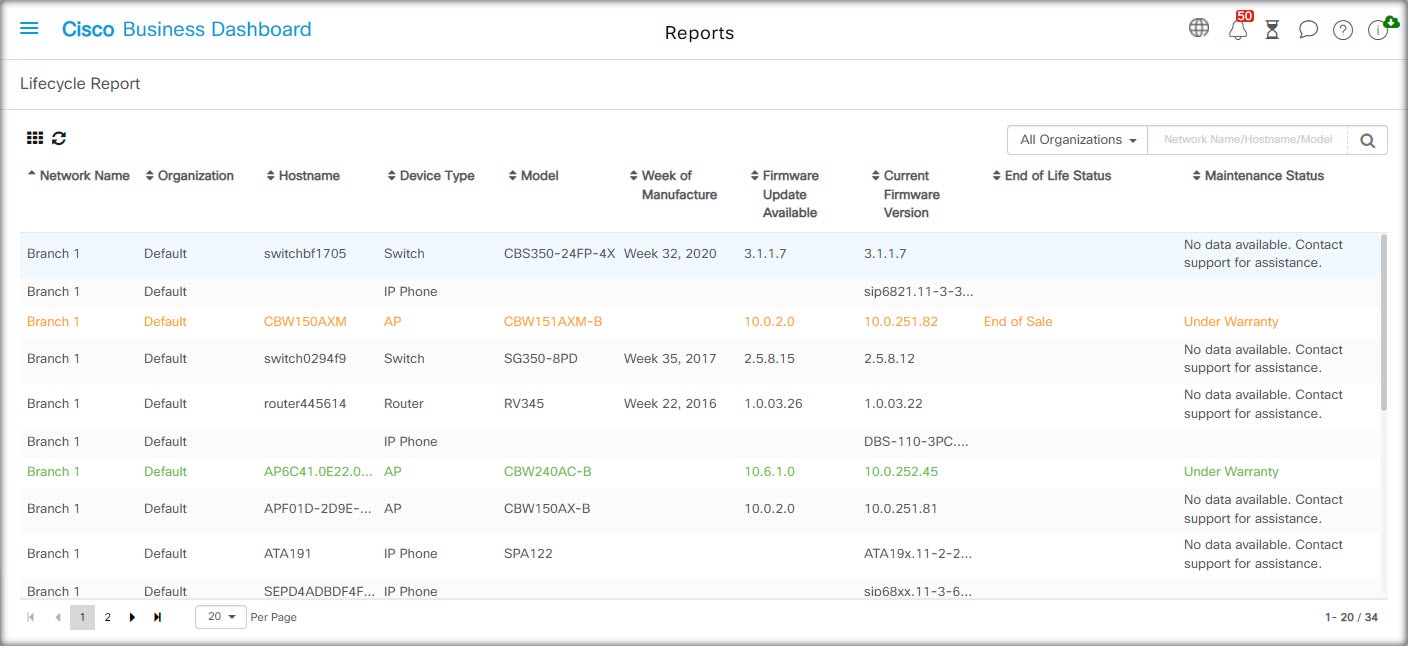Click the End of Sale status
Image resolution: width=1408 pixels, height=646 pixels.
pos(1018,322)
